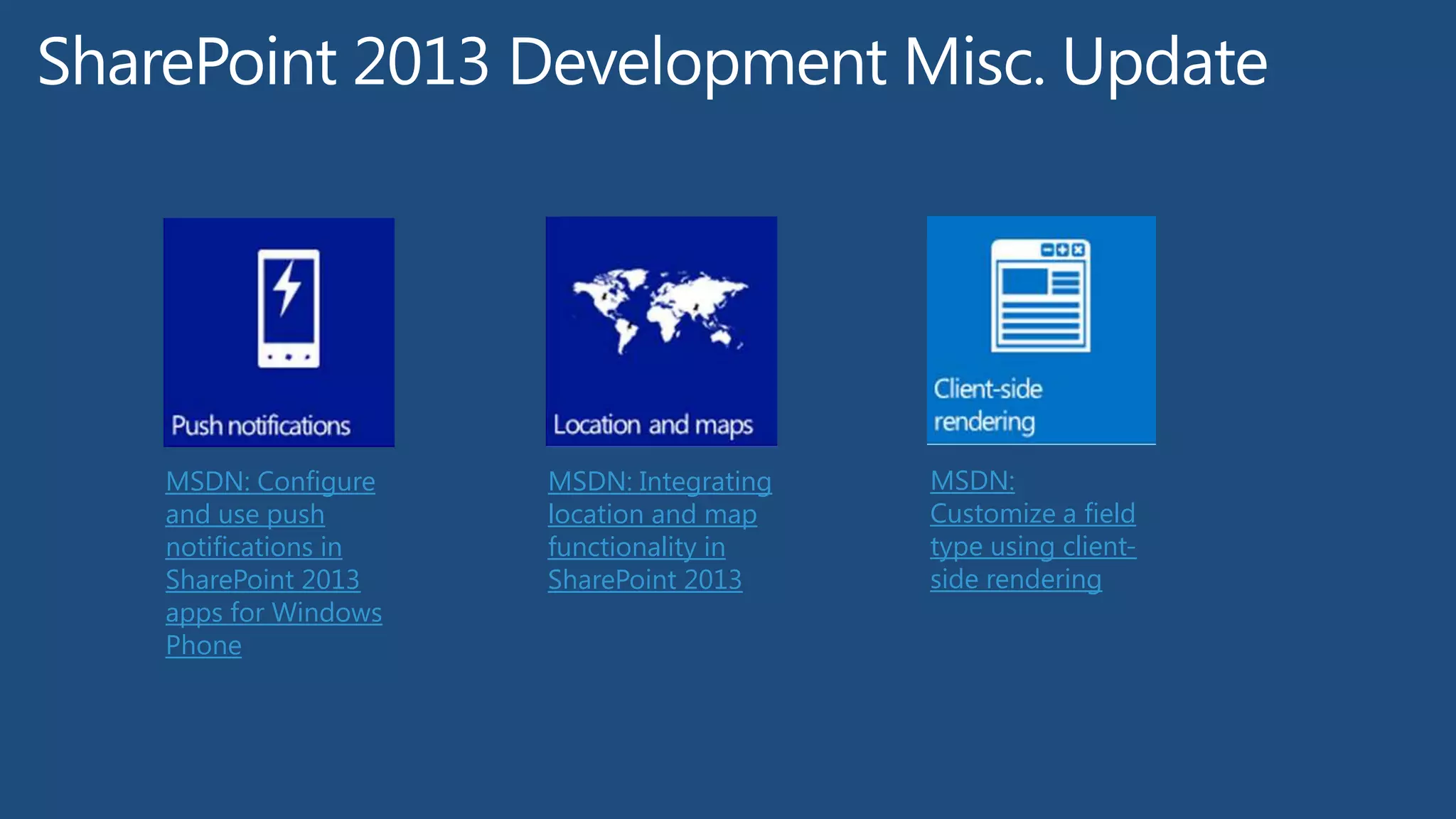Select the "Location and maps" tile label
Screen dimensions: 1456x819
click(653, 425)
